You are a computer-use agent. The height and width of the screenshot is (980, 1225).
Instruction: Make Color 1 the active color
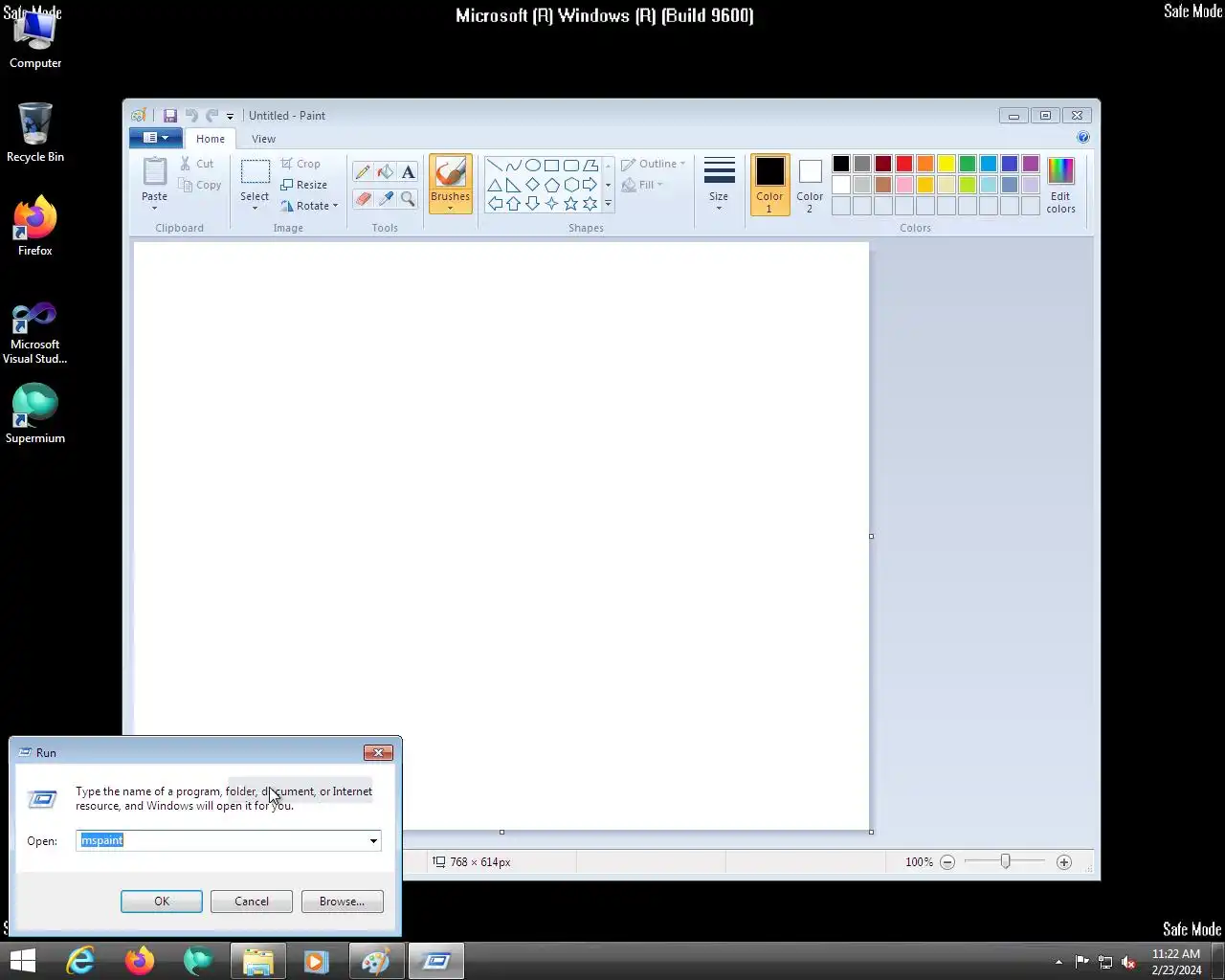[x=769, y=185]
